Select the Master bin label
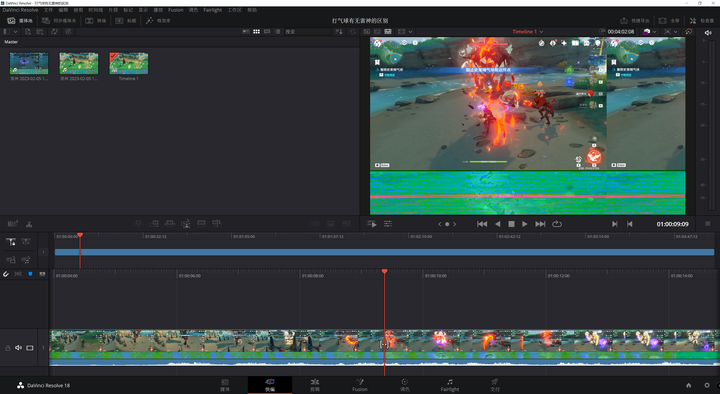This screenshot has height=394, width=720. point(11,42)
